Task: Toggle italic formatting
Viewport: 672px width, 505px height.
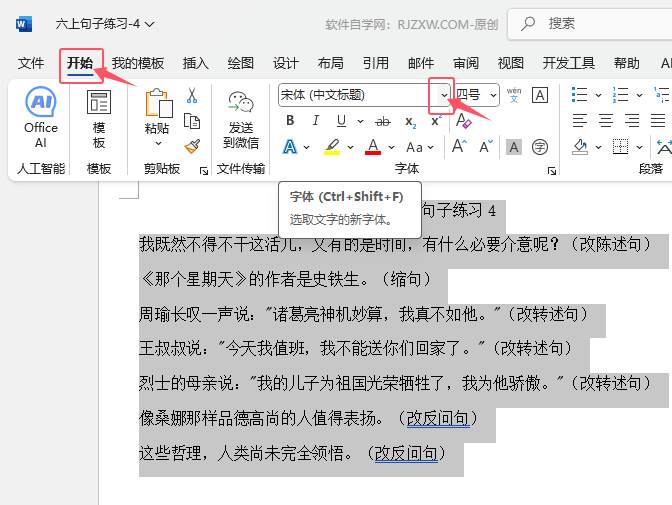Action: 316,121
